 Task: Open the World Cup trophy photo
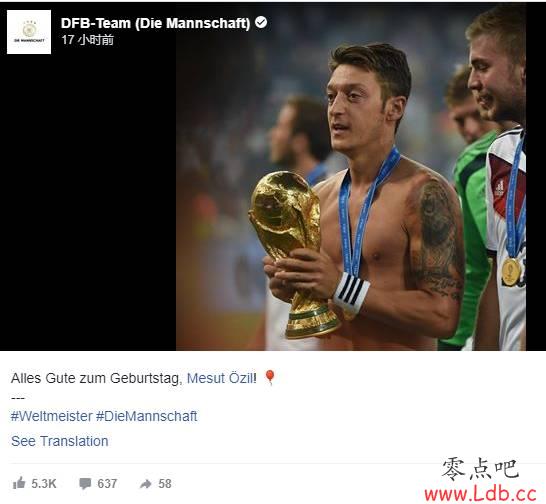(x=351, y=178)
